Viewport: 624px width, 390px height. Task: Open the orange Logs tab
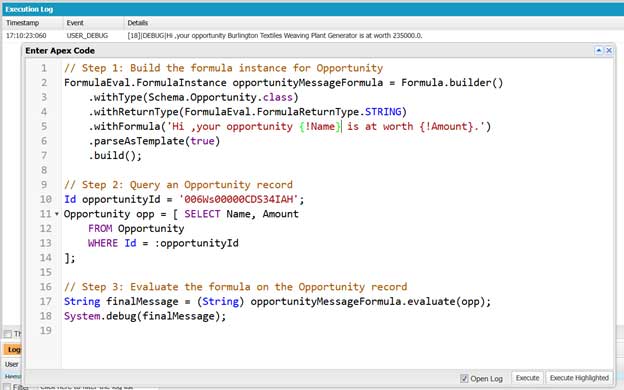pos(13,349)
